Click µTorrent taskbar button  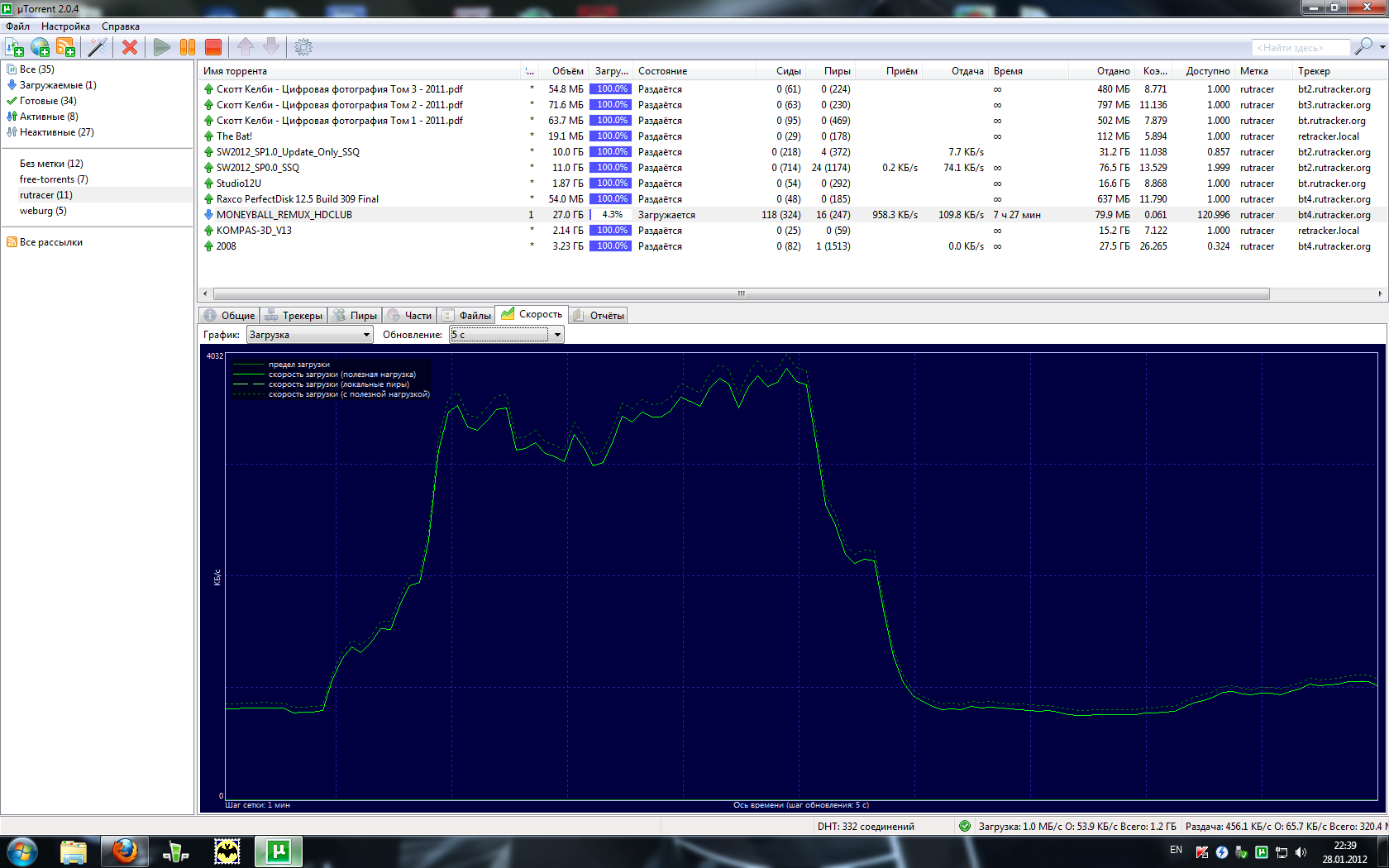click(279, 851)
